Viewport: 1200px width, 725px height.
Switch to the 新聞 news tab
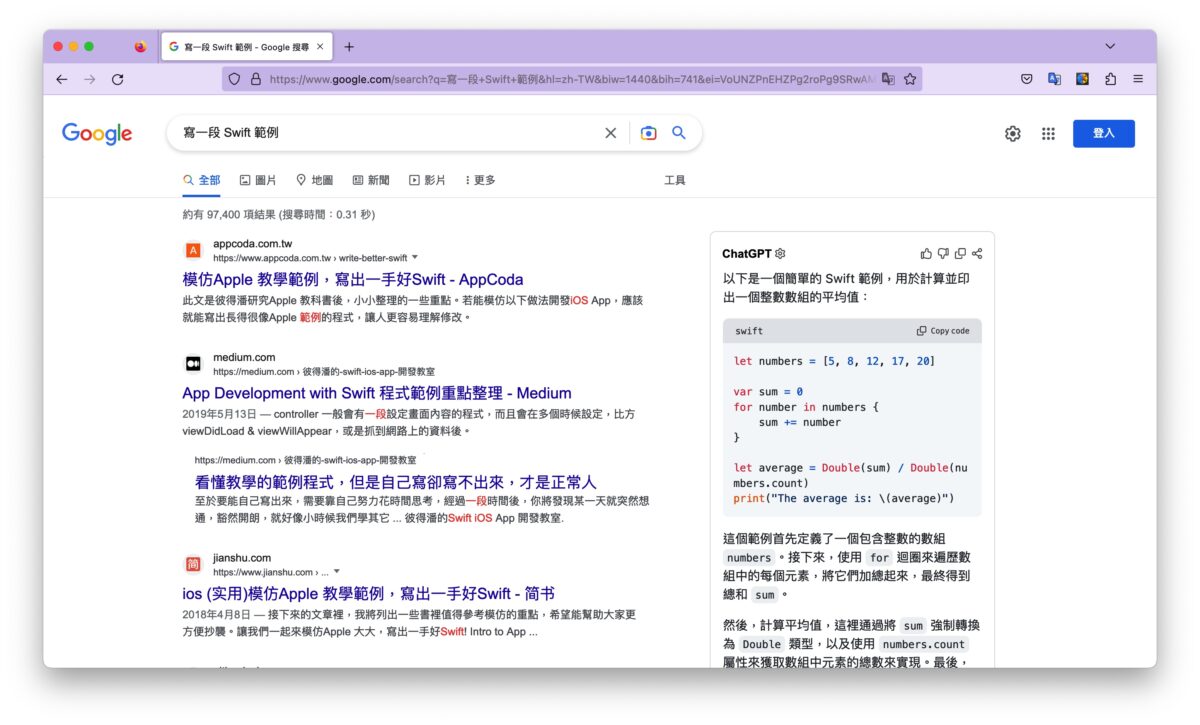click(371, 180)
